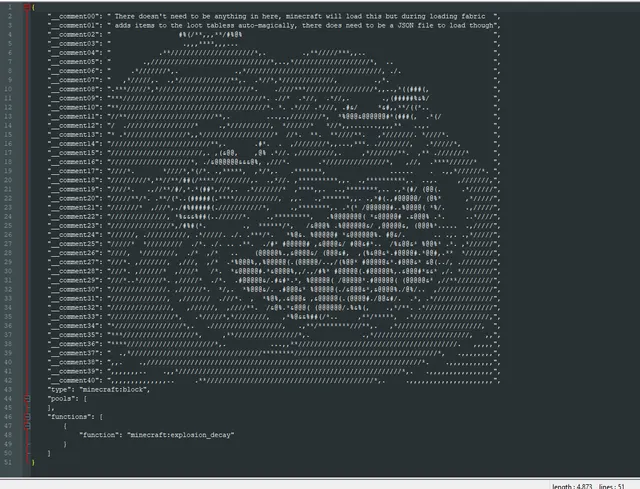This screenshot has height=489, width=640.
Task: Click the words "There doesn't need to be anything"
Action: point(180,16)
